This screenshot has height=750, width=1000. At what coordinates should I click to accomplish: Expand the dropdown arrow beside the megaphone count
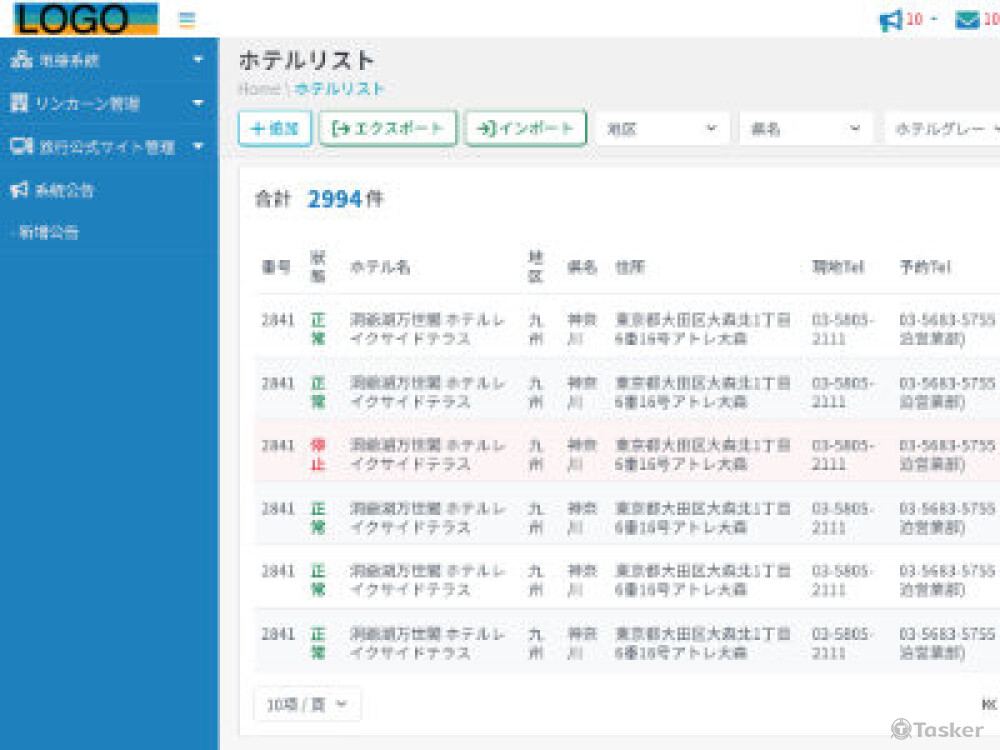[934, 19]
